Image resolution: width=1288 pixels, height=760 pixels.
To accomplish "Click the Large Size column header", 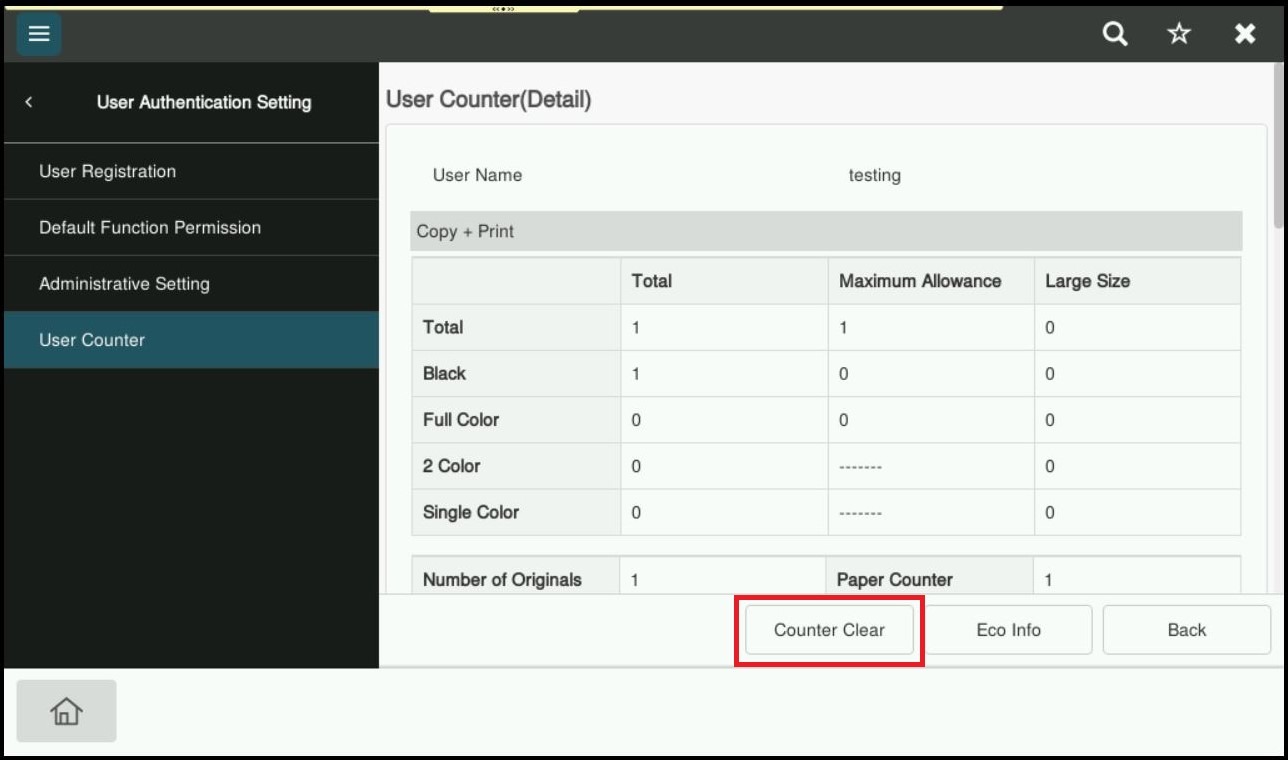I will coord(1087,281).
